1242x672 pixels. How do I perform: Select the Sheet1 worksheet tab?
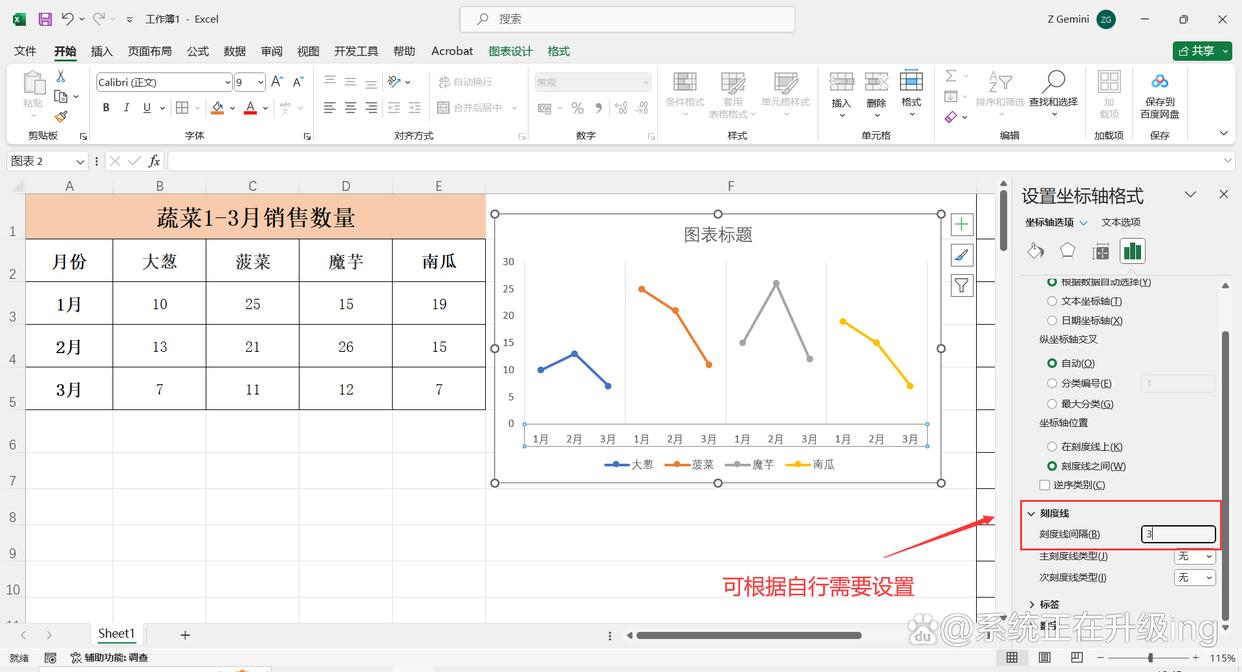coord(115,634)
